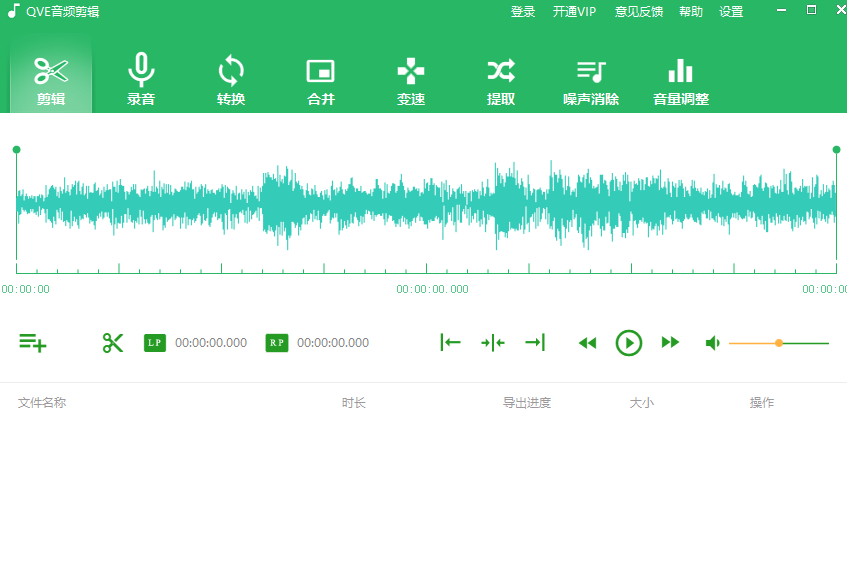Viewport: 847px width, 573px height.
Task: Click the center timestamp 00:00:00.000
Action: tap(432, 289)
